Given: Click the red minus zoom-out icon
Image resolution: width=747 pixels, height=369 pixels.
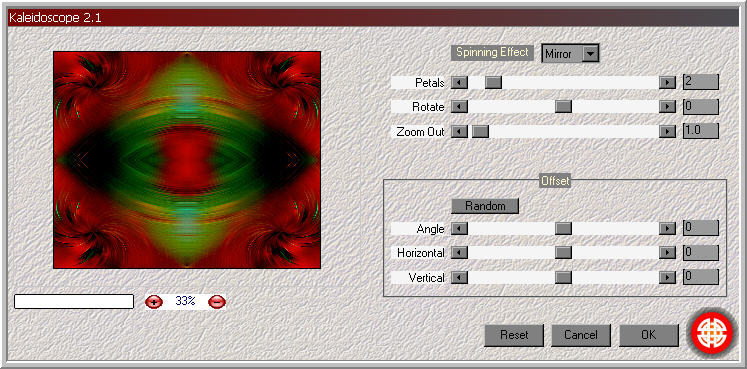Looking at the screenshot, I should pos(217,301).
